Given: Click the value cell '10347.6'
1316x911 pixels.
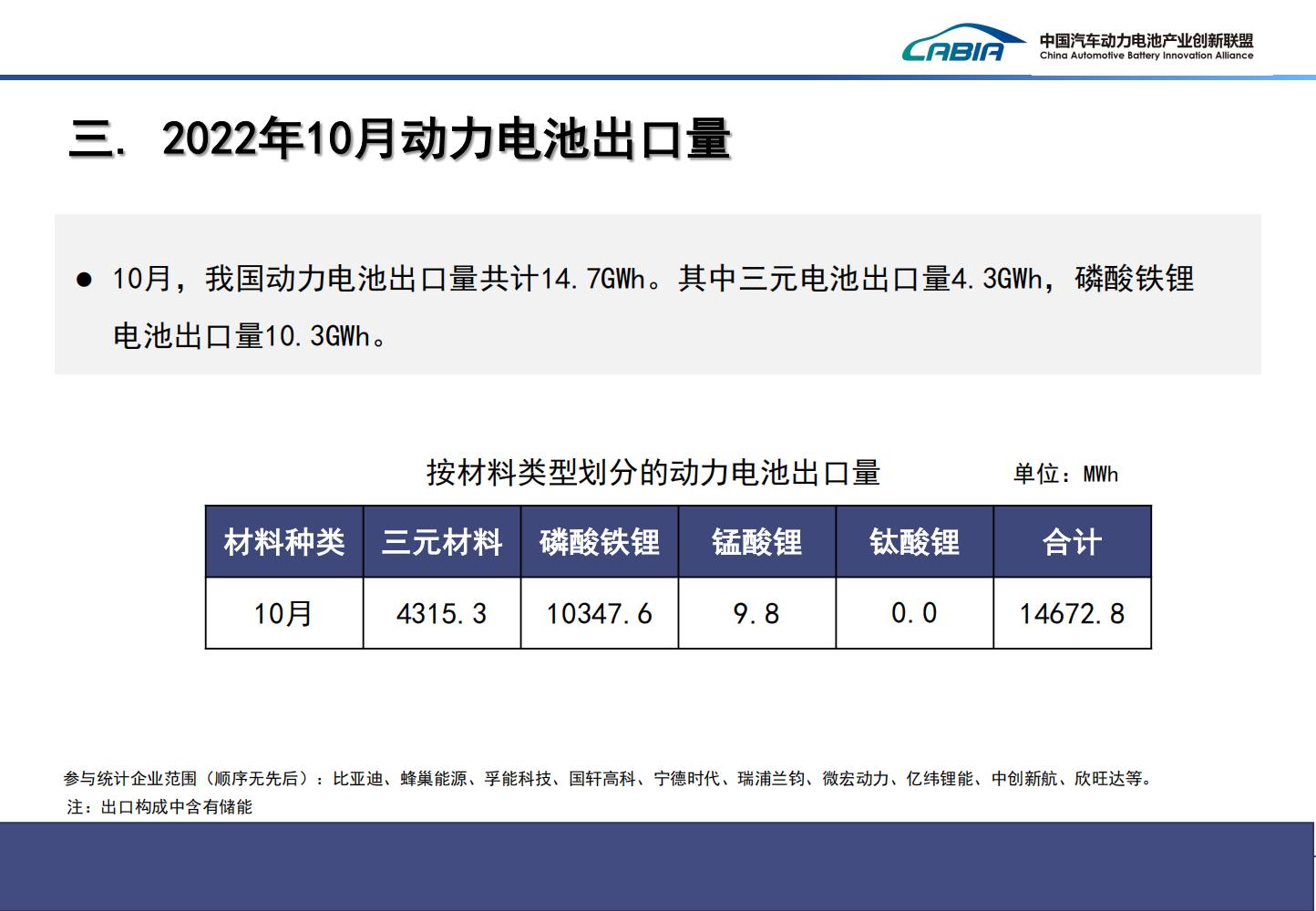Looking at the screenshot, I should (600, 613).
